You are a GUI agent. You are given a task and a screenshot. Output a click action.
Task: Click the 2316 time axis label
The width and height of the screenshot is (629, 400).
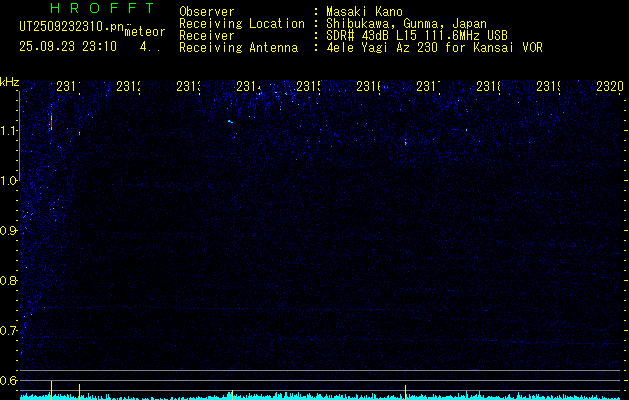(368, 86)
